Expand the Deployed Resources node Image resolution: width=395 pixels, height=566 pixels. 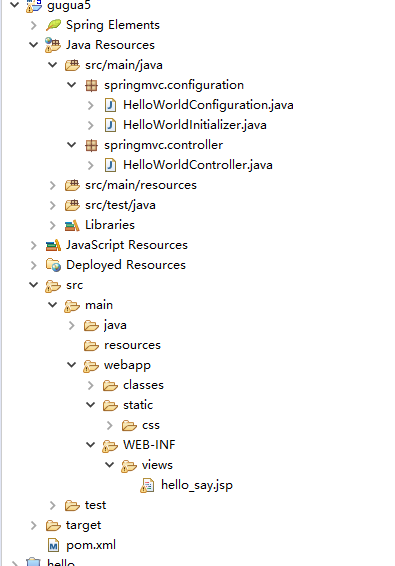34,266
